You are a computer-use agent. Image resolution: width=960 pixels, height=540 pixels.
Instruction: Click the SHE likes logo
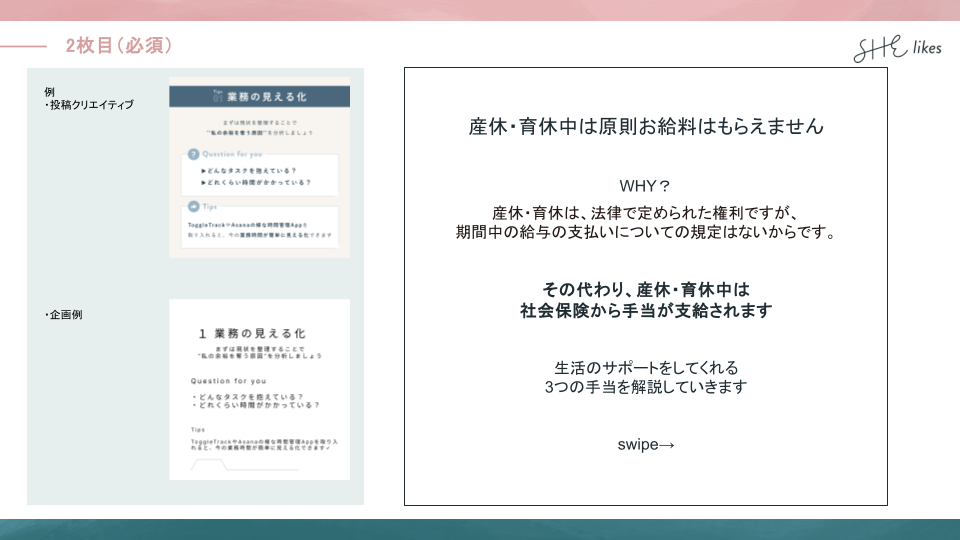898,48
